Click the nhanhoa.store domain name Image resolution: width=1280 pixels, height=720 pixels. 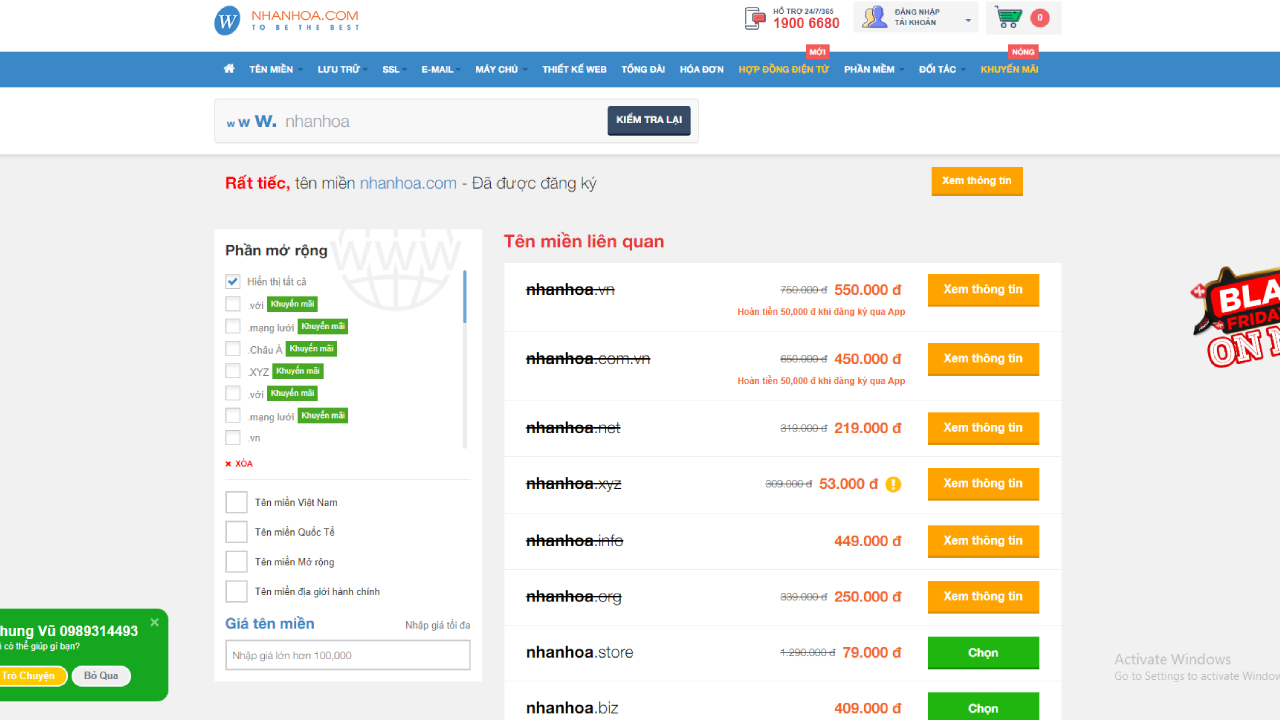click(580, 653)
